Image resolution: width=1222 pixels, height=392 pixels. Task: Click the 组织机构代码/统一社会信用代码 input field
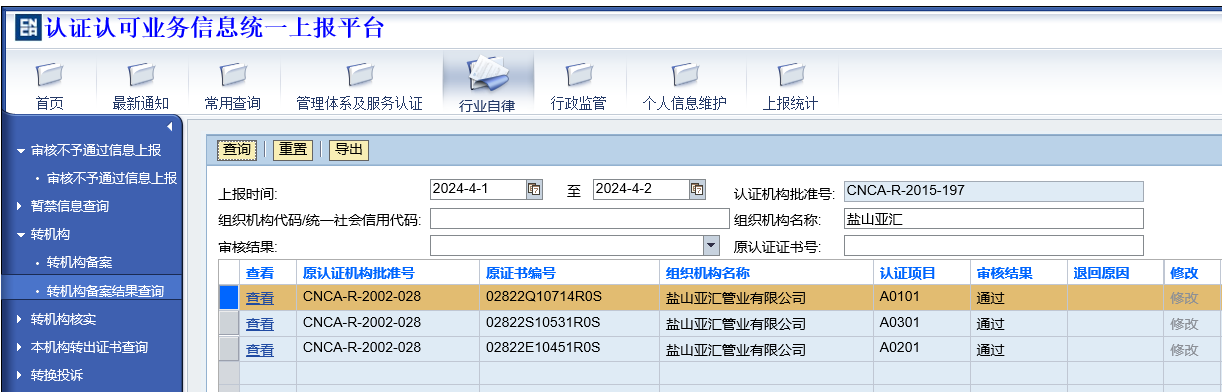(x=580, y=218)
